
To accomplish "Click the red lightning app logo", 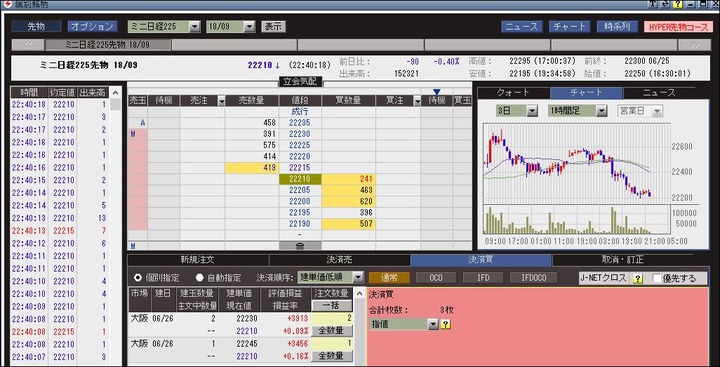I will pyautogui.click(x=8, y=4).
